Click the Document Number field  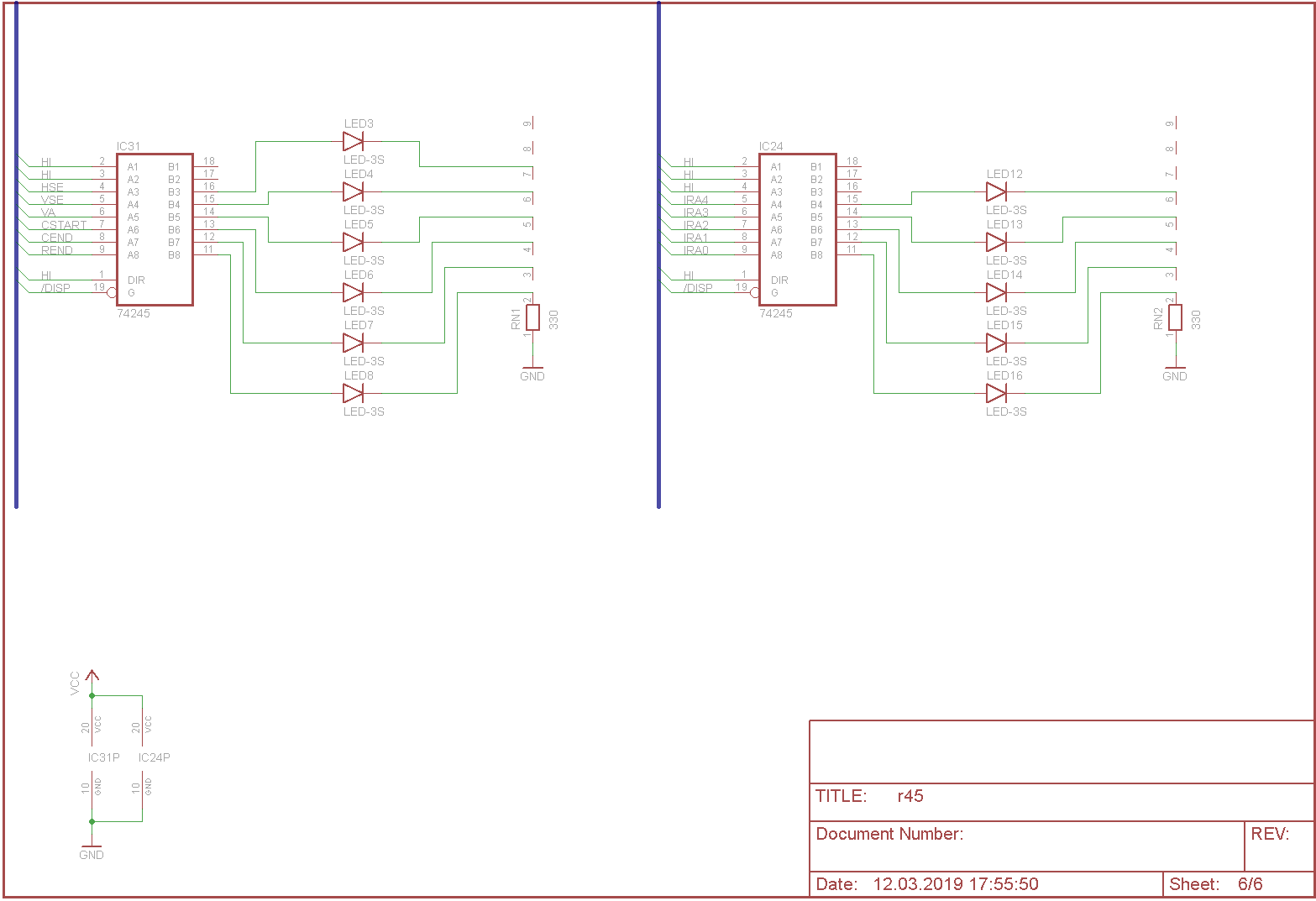pos(889,834)
